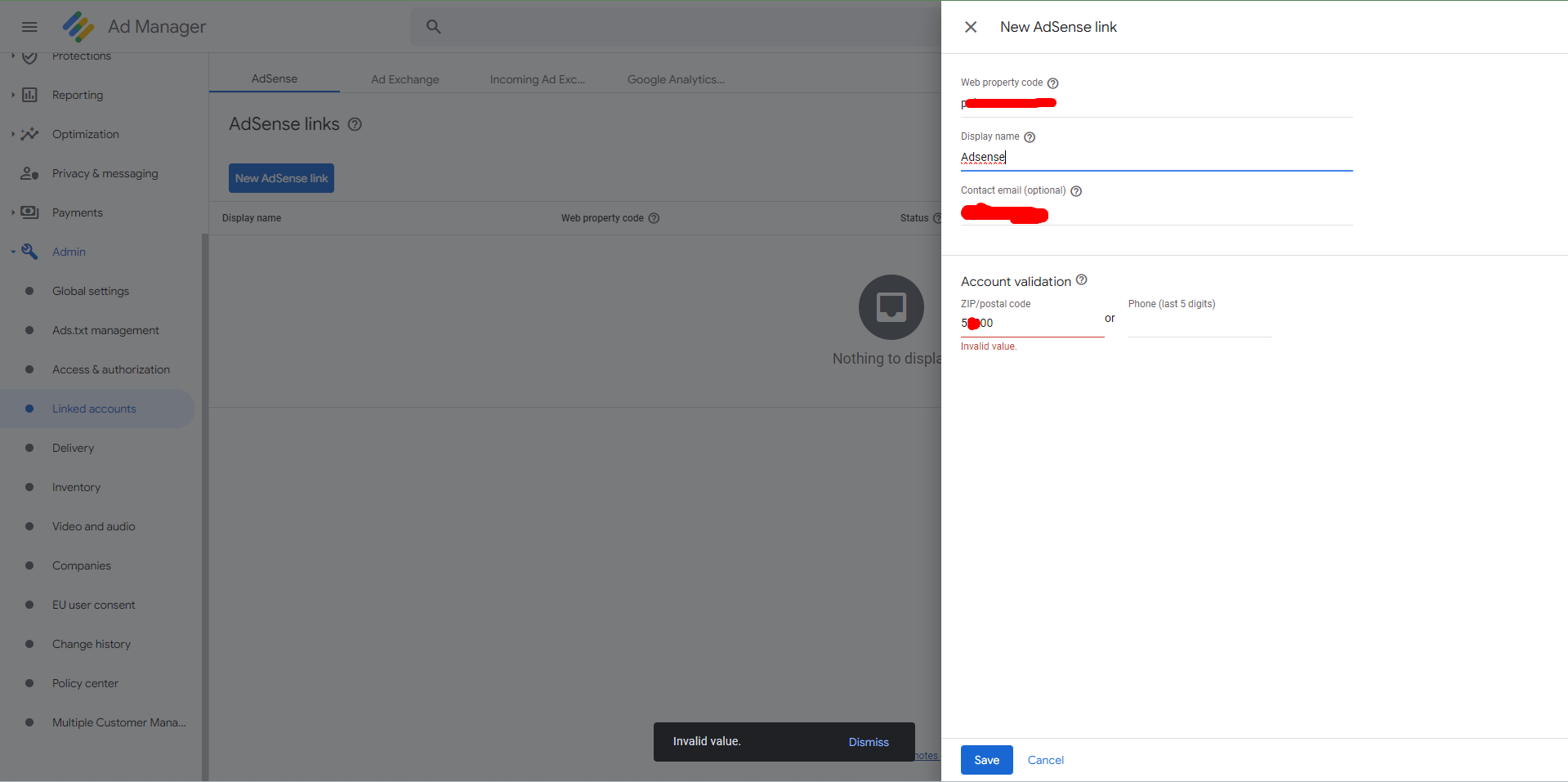The image size is (1568, 782).
Task: Click the main search bar
Action: (x=677, y=27)
